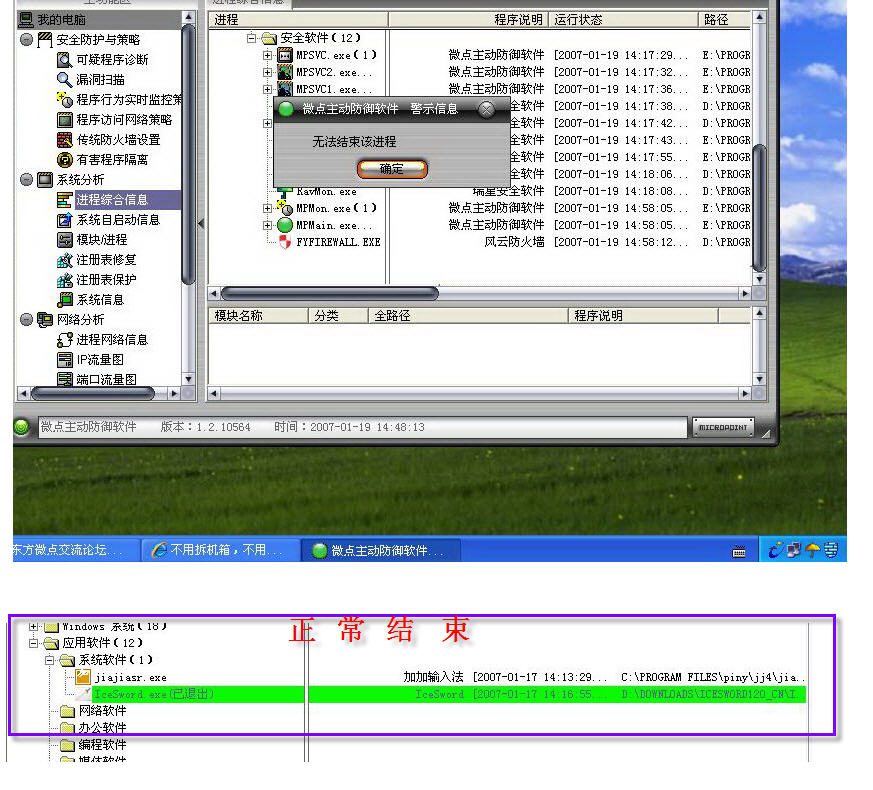The image size is (873, 790).
Task: Sort by 分类 column header
Action: [339, 316]
